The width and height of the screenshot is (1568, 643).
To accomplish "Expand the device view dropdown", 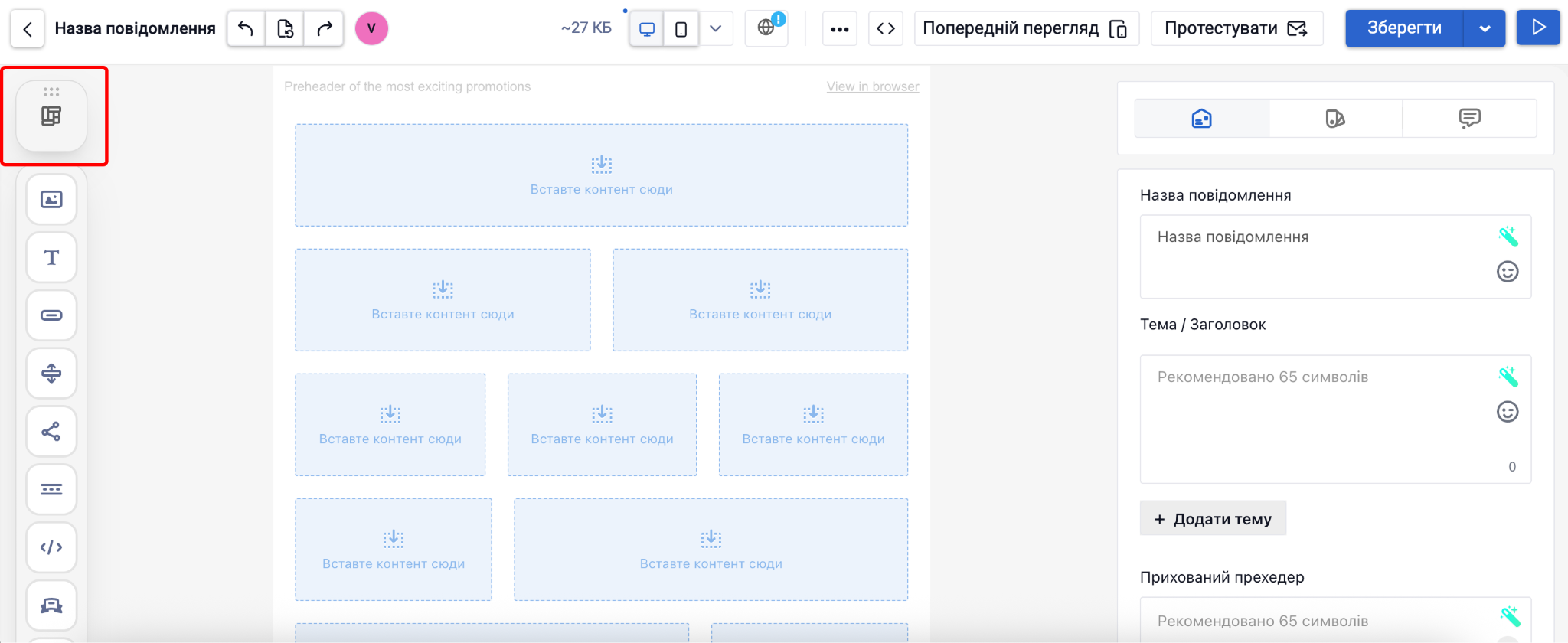I will click(x=716, y=29).
